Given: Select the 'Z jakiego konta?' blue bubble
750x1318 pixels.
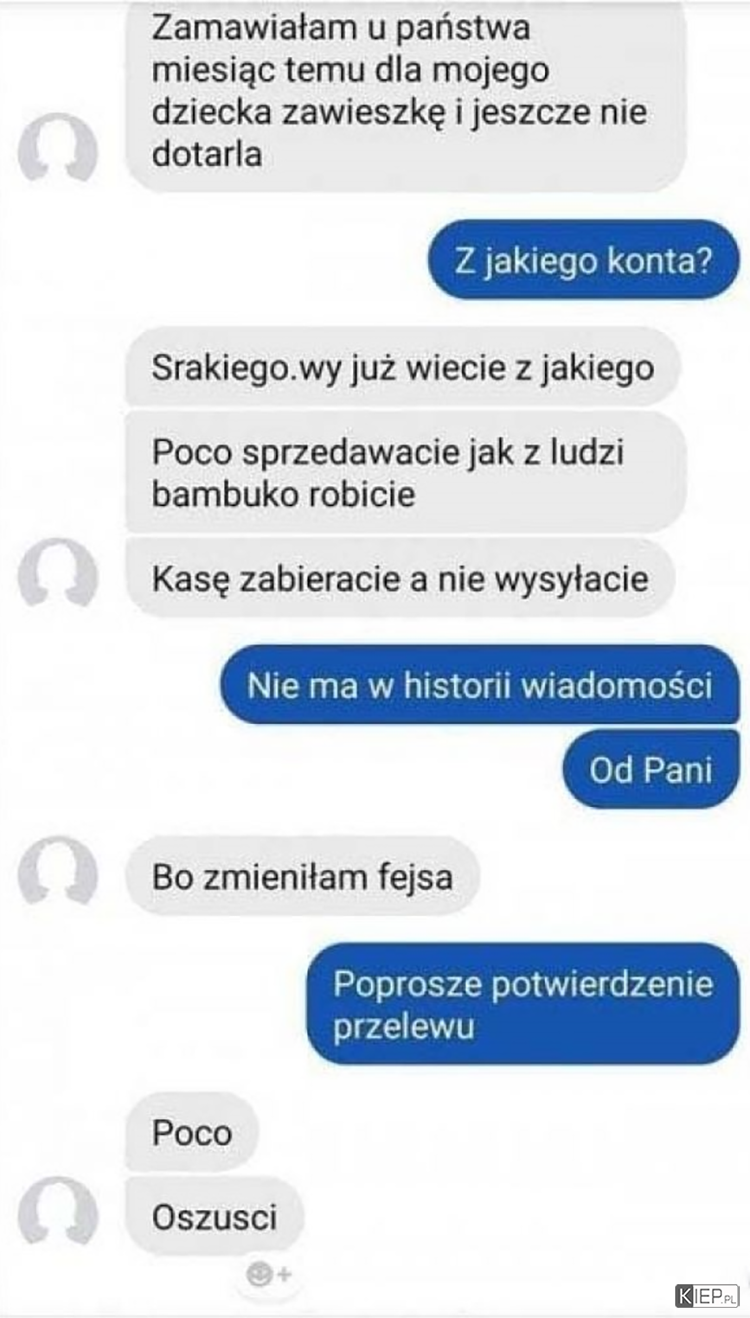Looking at the screenshot, I should coord(583,261).
